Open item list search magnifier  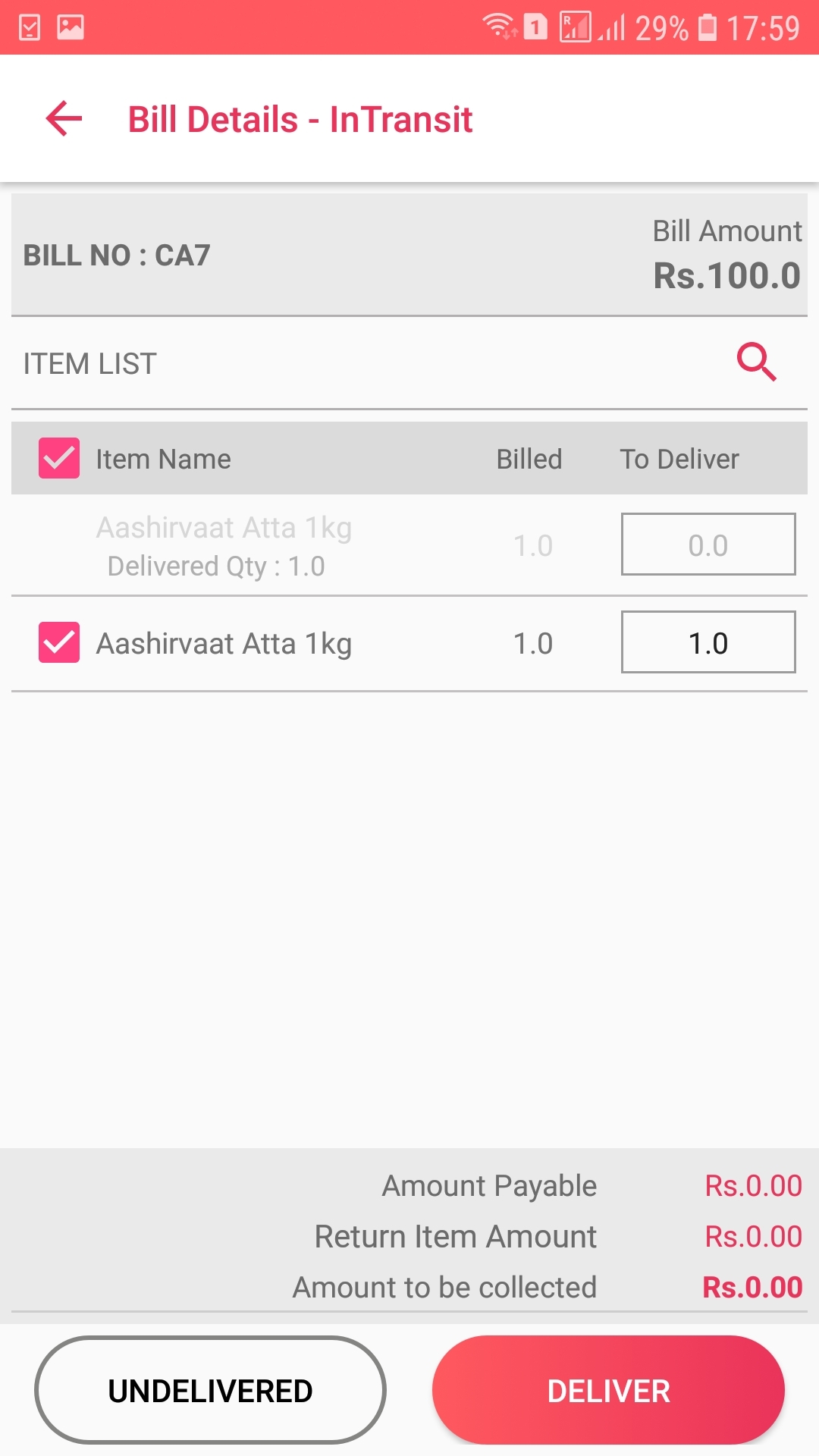click(x=756, y=362)
